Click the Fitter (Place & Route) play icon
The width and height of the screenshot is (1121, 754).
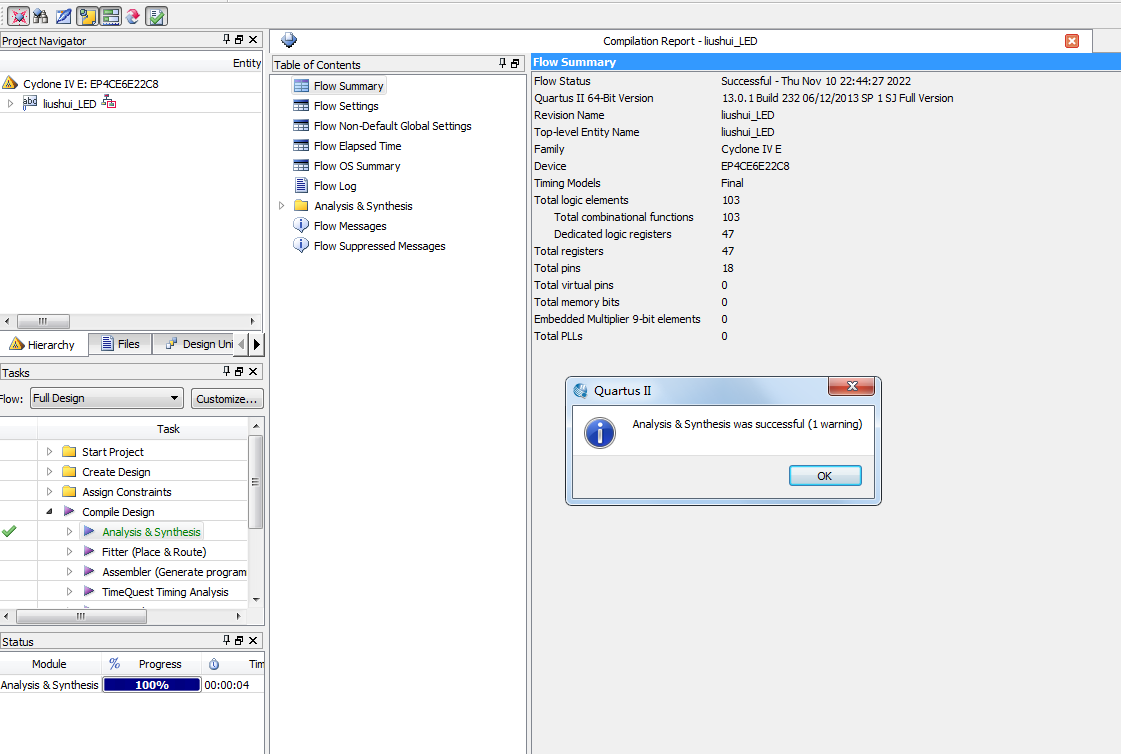89,551
